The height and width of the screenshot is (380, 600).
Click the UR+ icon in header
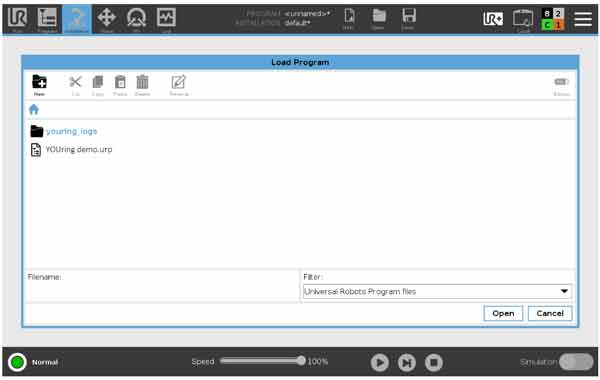(x=493, y=18)
